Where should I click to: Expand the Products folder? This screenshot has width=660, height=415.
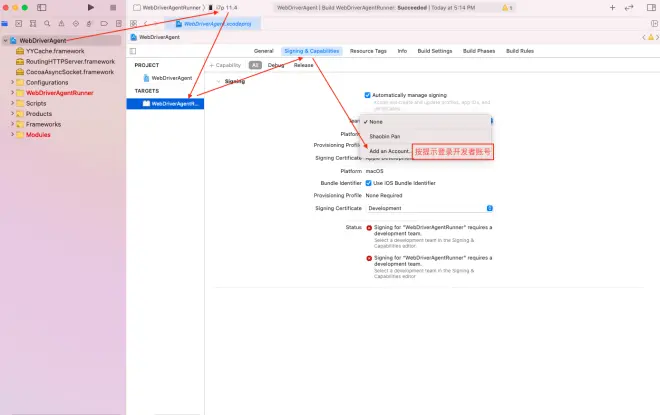(x=12, y=114)
